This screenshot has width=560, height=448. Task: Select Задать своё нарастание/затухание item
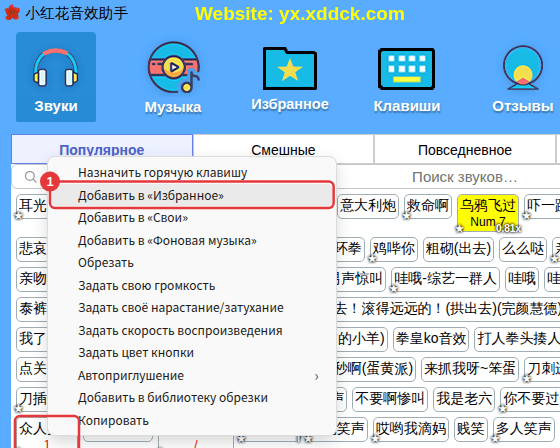[192, 308]
